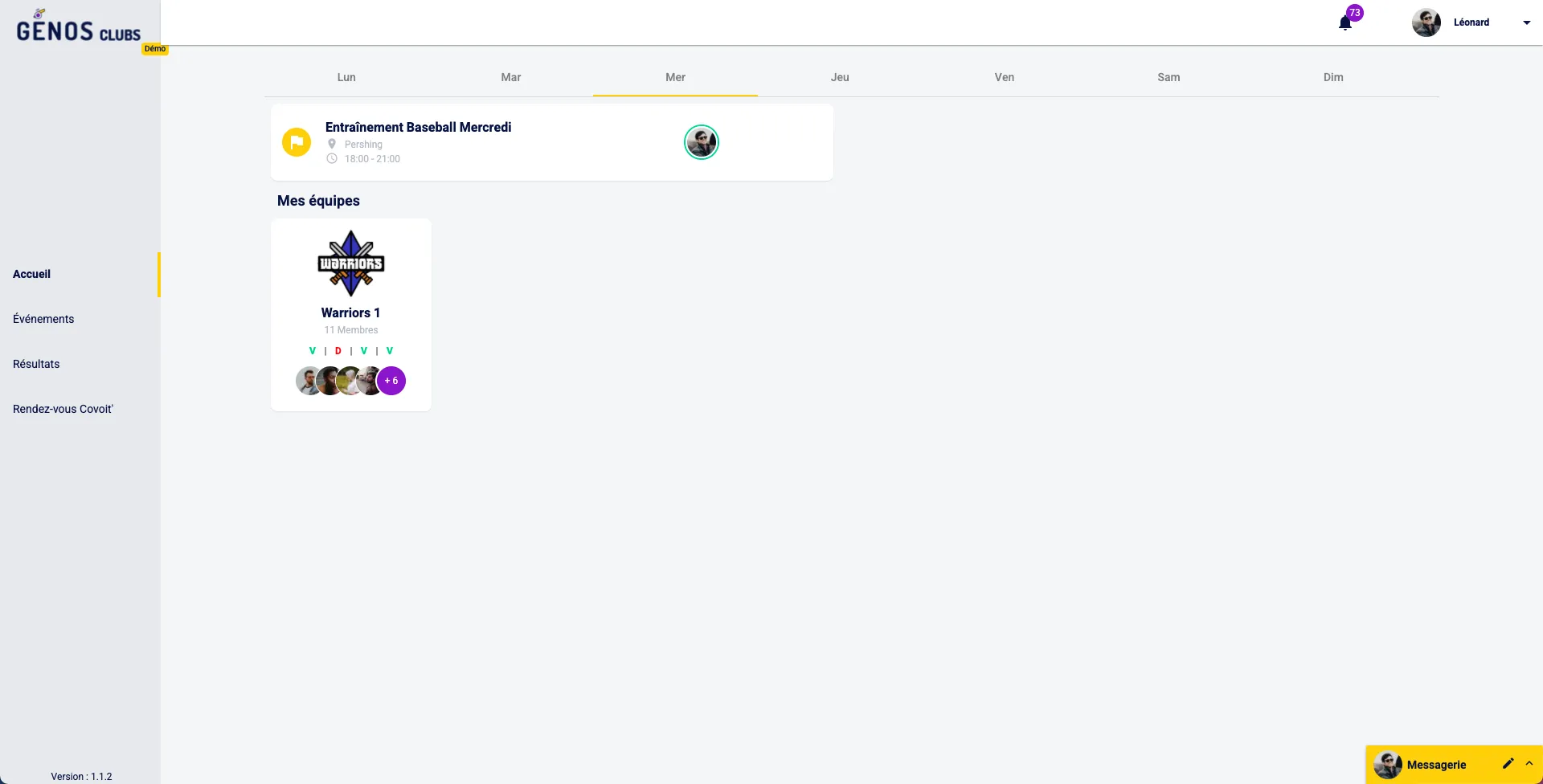The width and height of the screenshot is (1543, 784).
Task: Click the purple +6 members badge
Action: tap(391, 381)
